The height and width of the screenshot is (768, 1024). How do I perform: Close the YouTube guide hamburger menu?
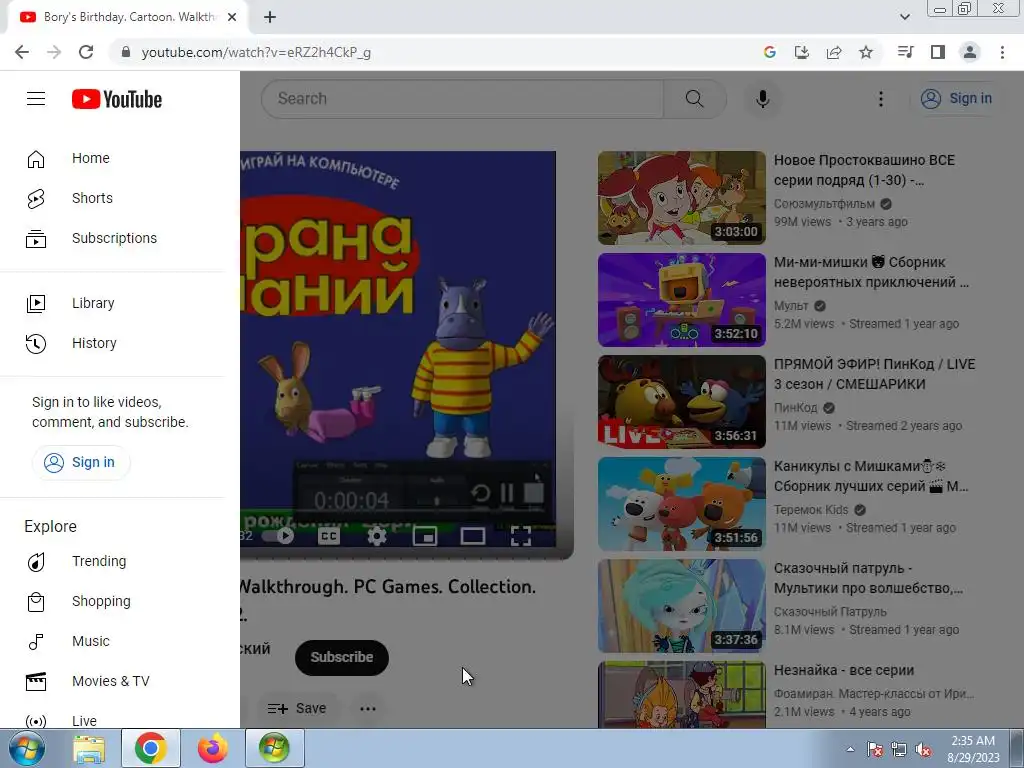click(36, 99)
